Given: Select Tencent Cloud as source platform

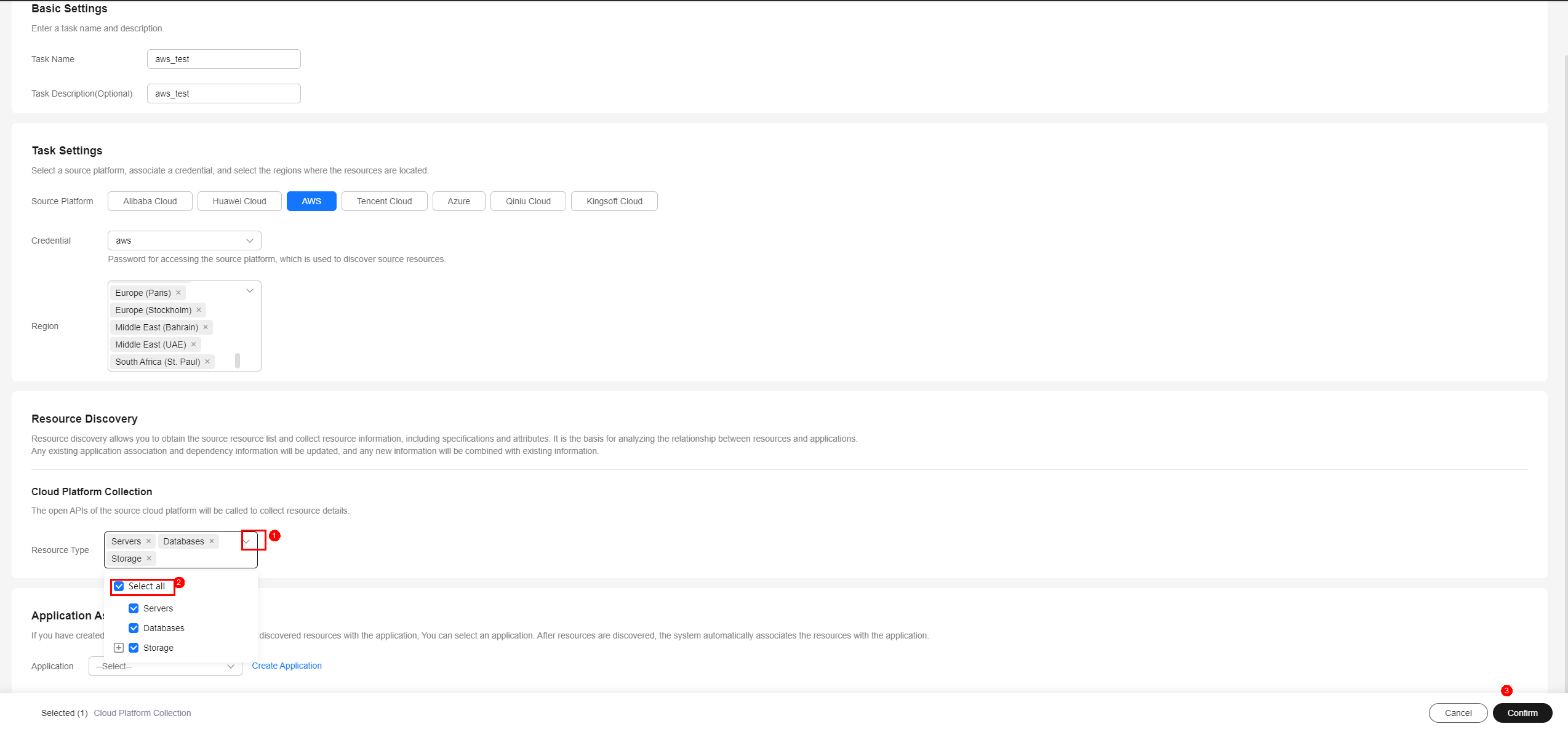Looking at the screenshot, I should pyautogui.click(x=384, y=201).
